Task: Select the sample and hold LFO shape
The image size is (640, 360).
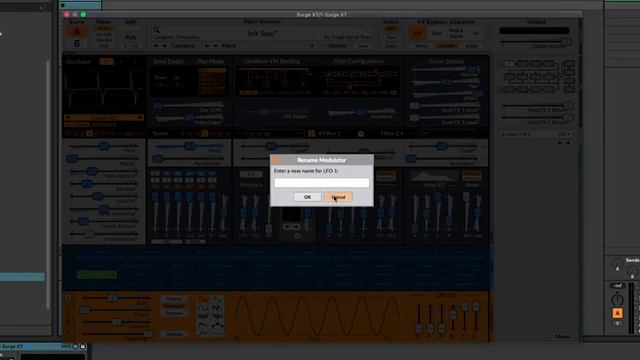Action: (217, 317)
